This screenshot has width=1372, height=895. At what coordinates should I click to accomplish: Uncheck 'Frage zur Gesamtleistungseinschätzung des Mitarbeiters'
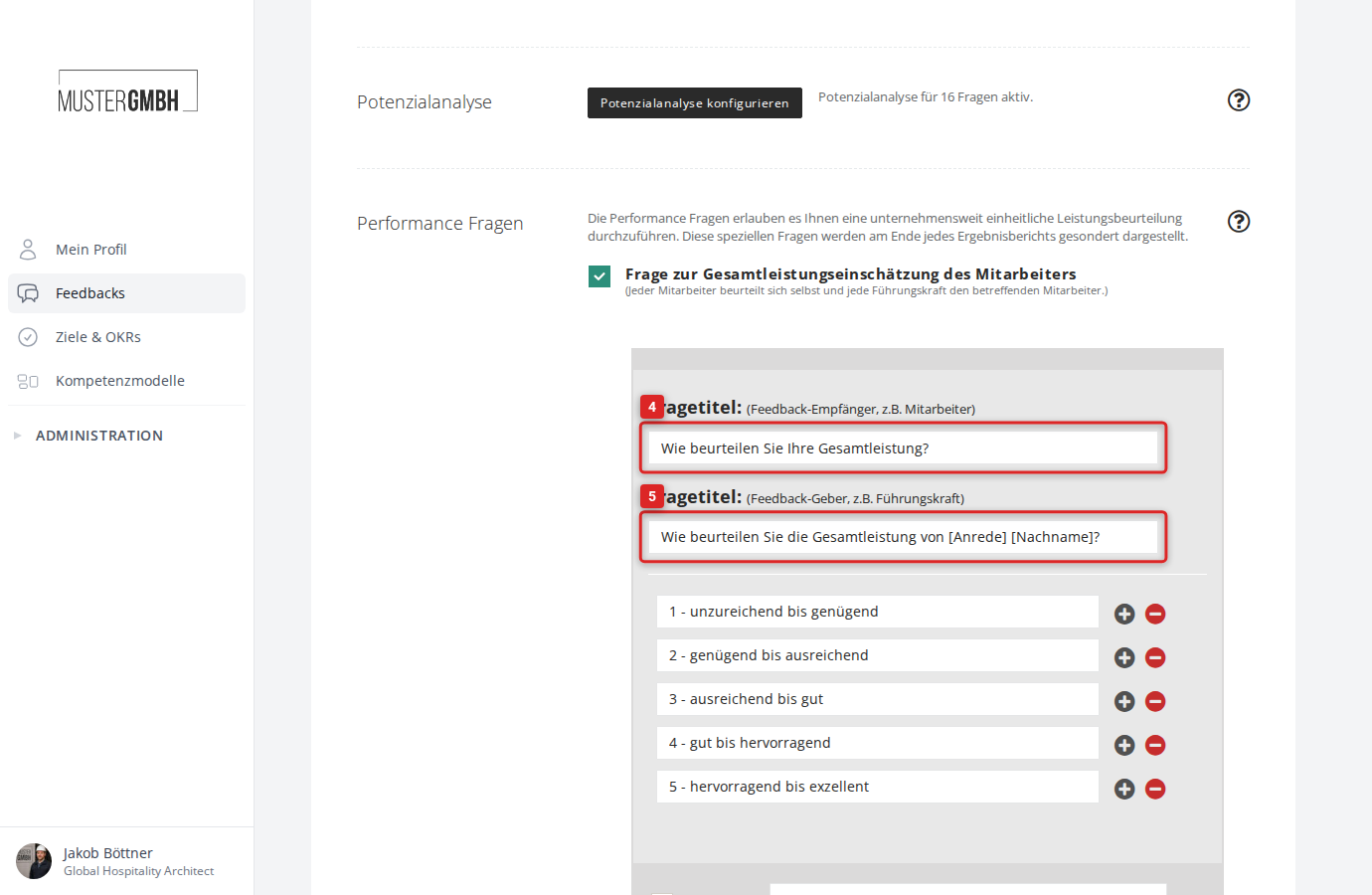[600, 276]
